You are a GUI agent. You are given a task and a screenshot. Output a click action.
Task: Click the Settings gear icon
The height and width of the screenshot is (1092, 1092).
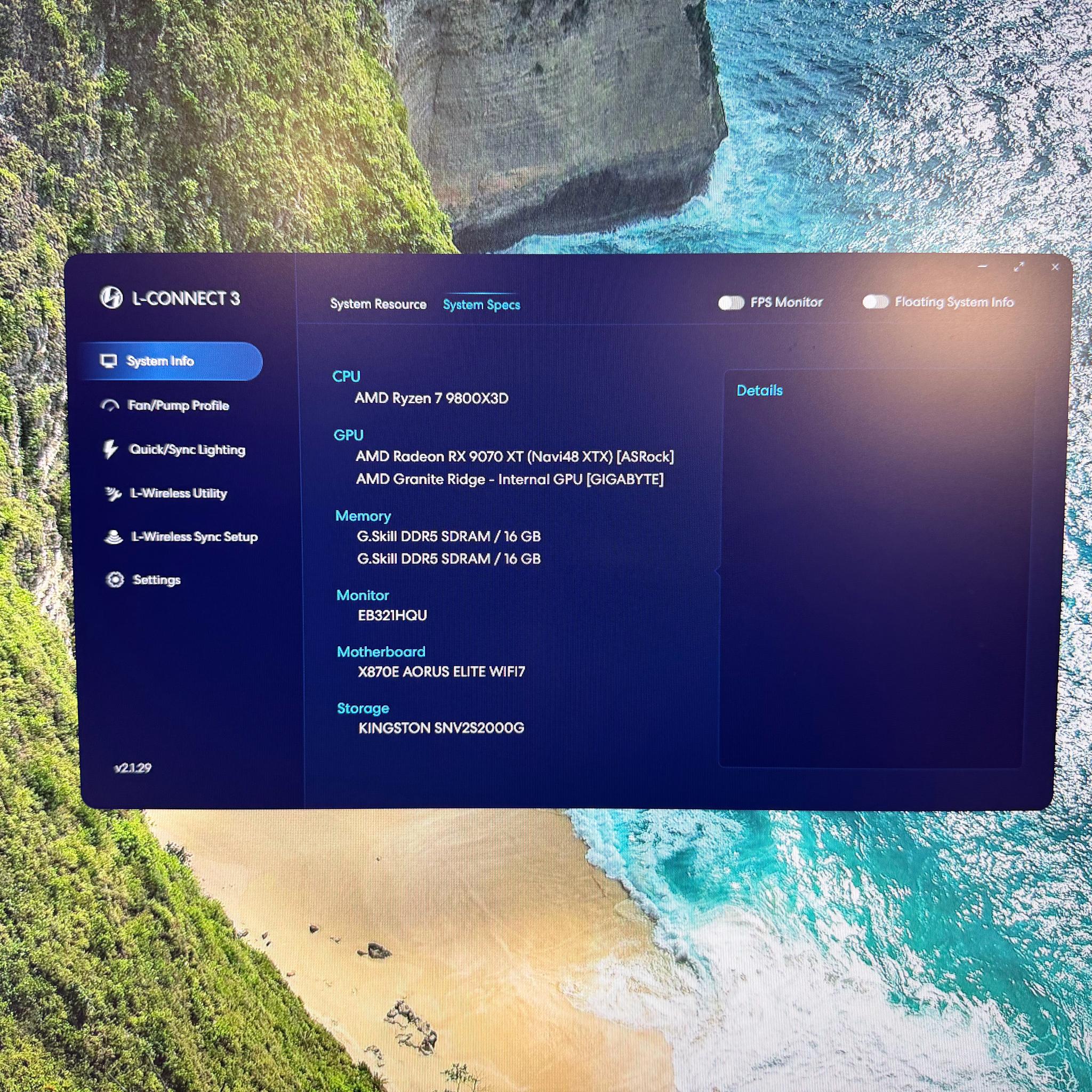pyautogui.click(x=115, y=580)
